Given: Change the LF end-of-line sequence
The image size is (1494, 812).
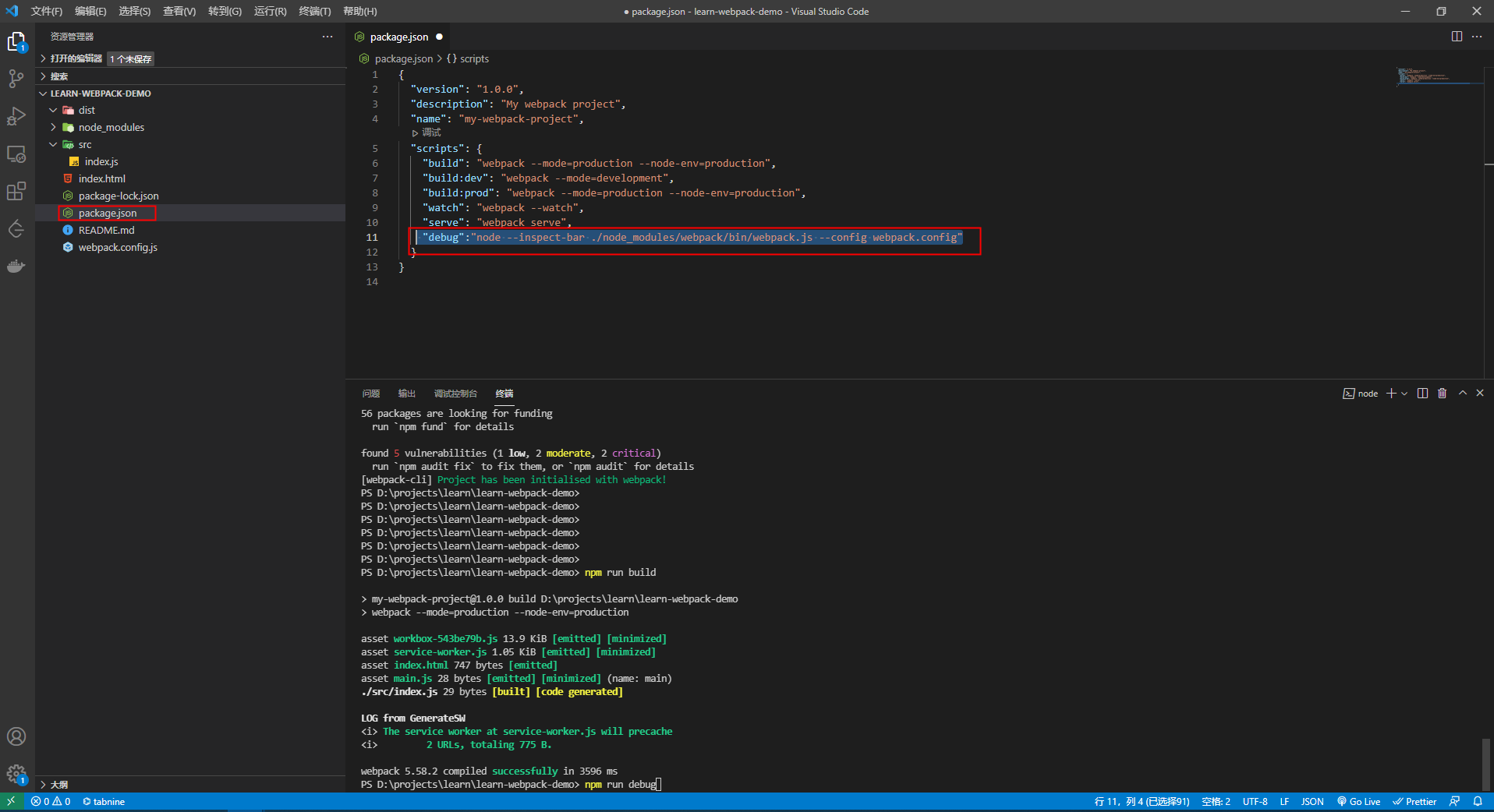Looking at the screenshot, I should pos(1284,801).
